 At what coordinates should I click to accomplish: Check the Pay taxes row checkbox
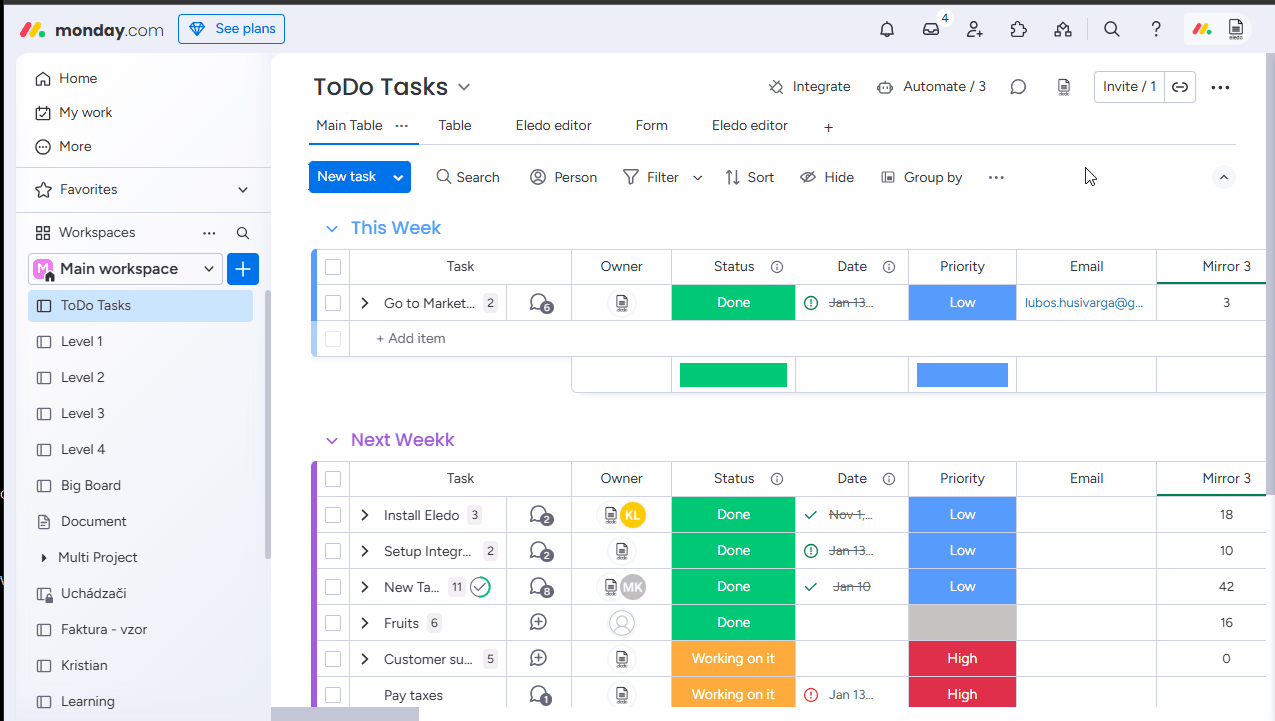tap(333, 695)
